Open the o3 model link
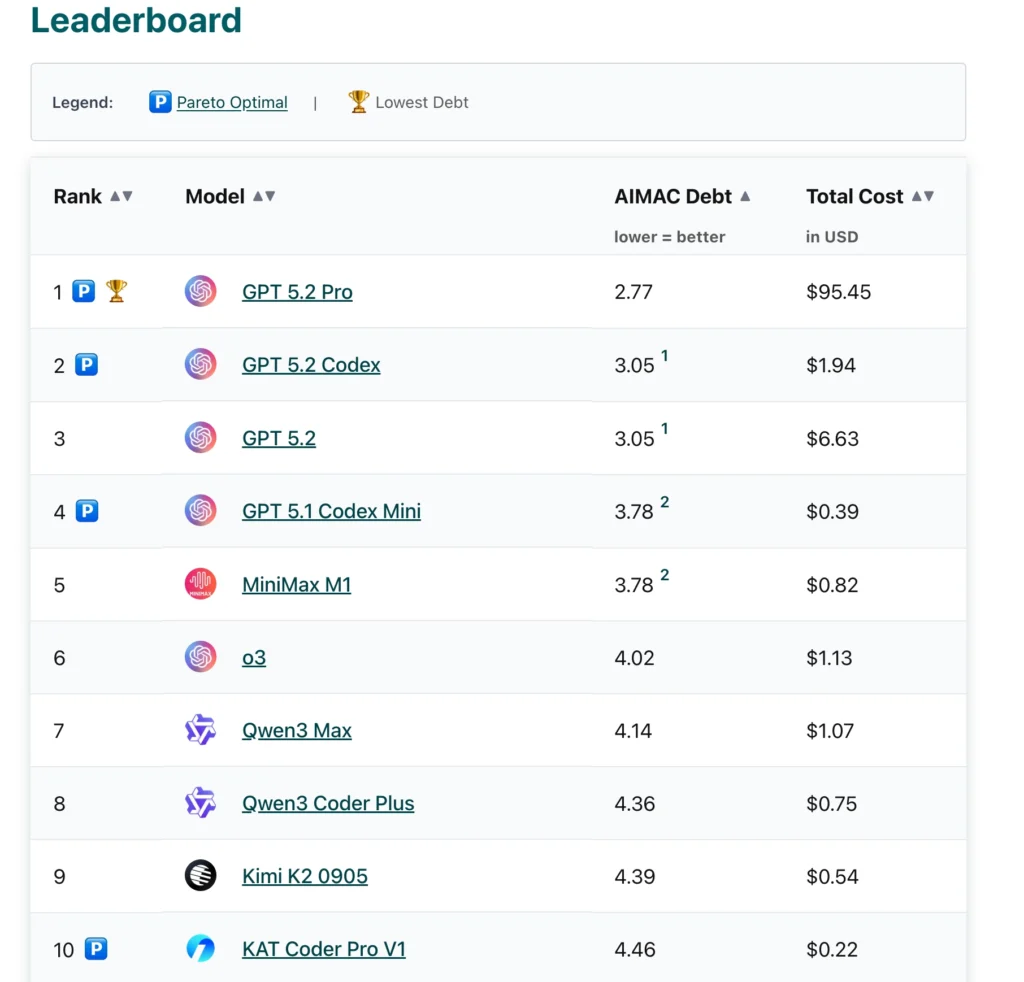Viewport: 1024px width, 982px height. point(253,657)
